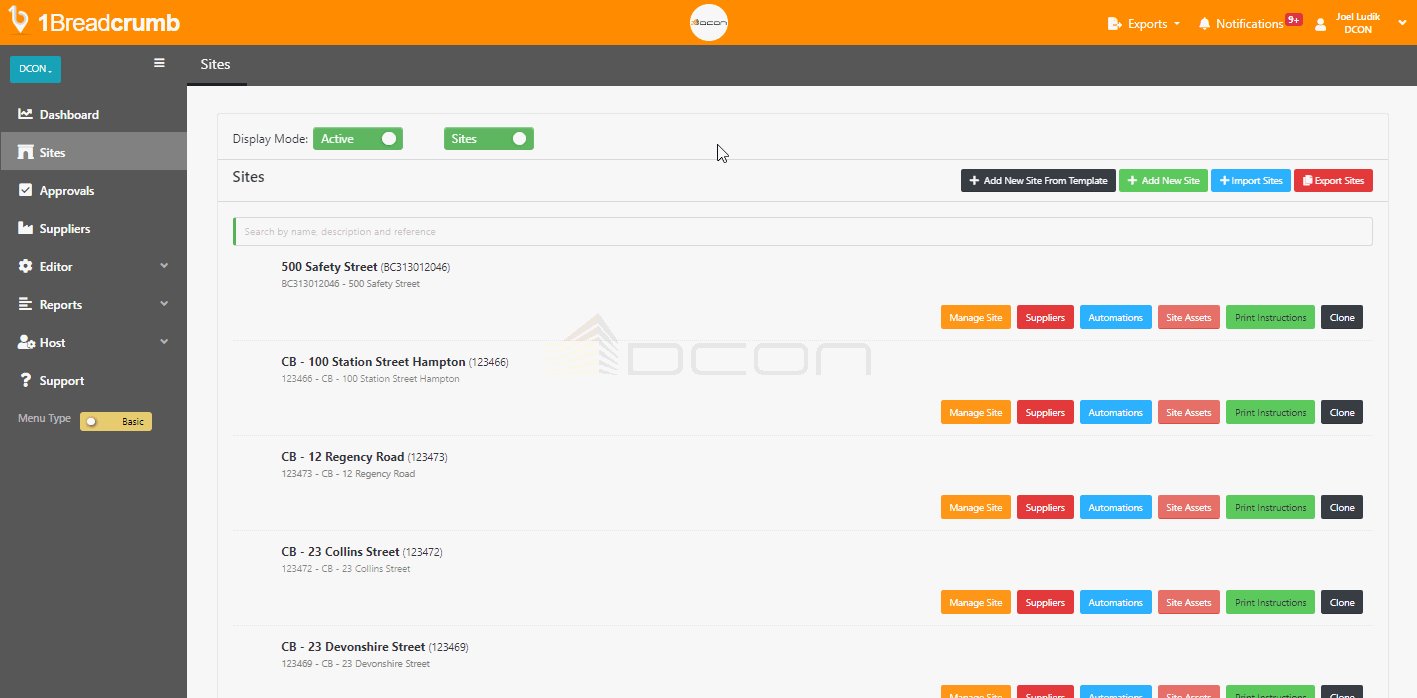
Task: Click the user profile icon for Joel Ludik
Action: [1321, 24]
